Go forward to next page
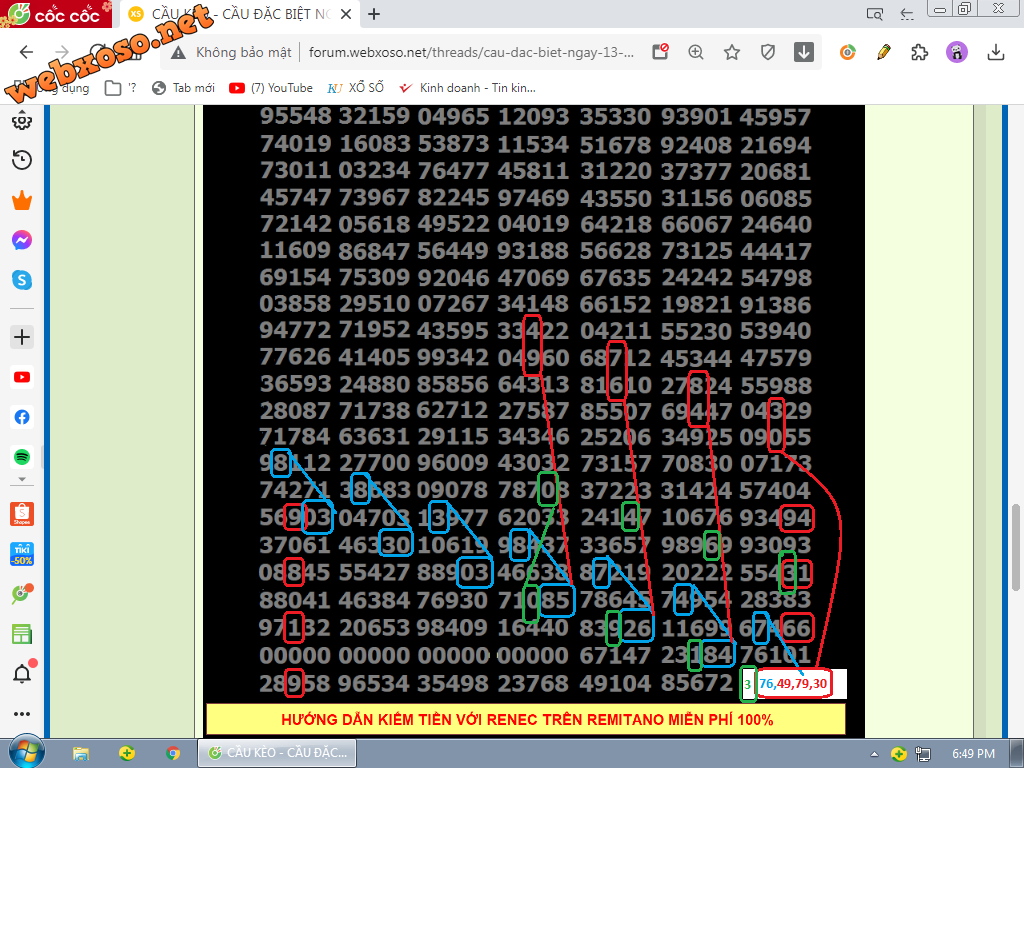This screenshot has height=952, width=1036. tap(62, 53)
